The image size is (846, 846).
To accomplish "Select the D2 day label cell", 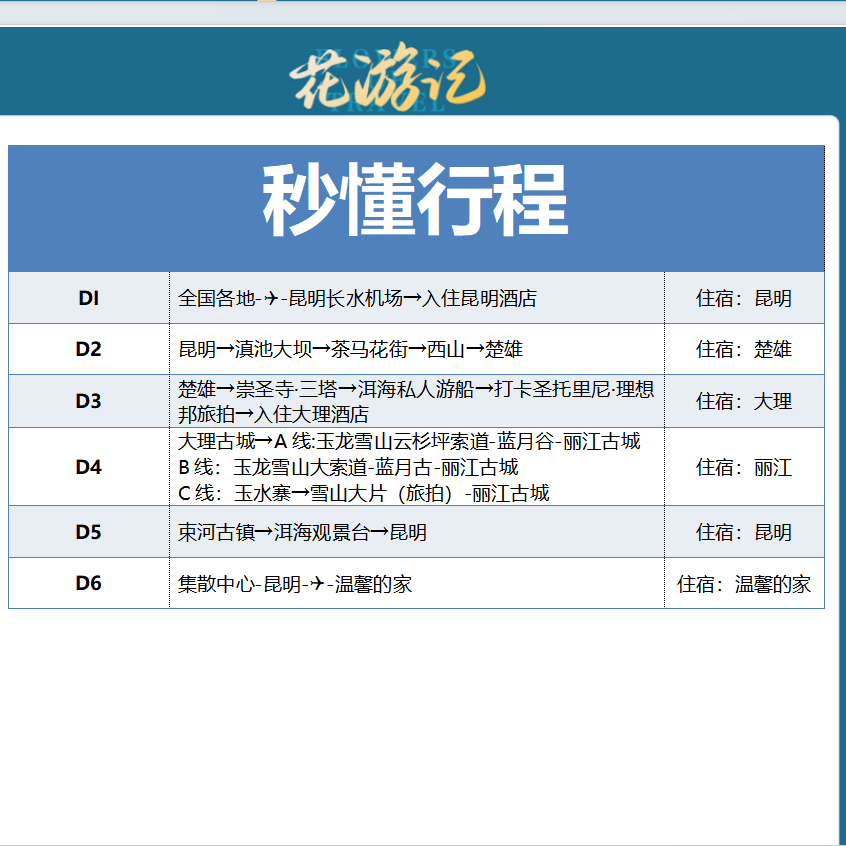I will click(x=89, y=349).
